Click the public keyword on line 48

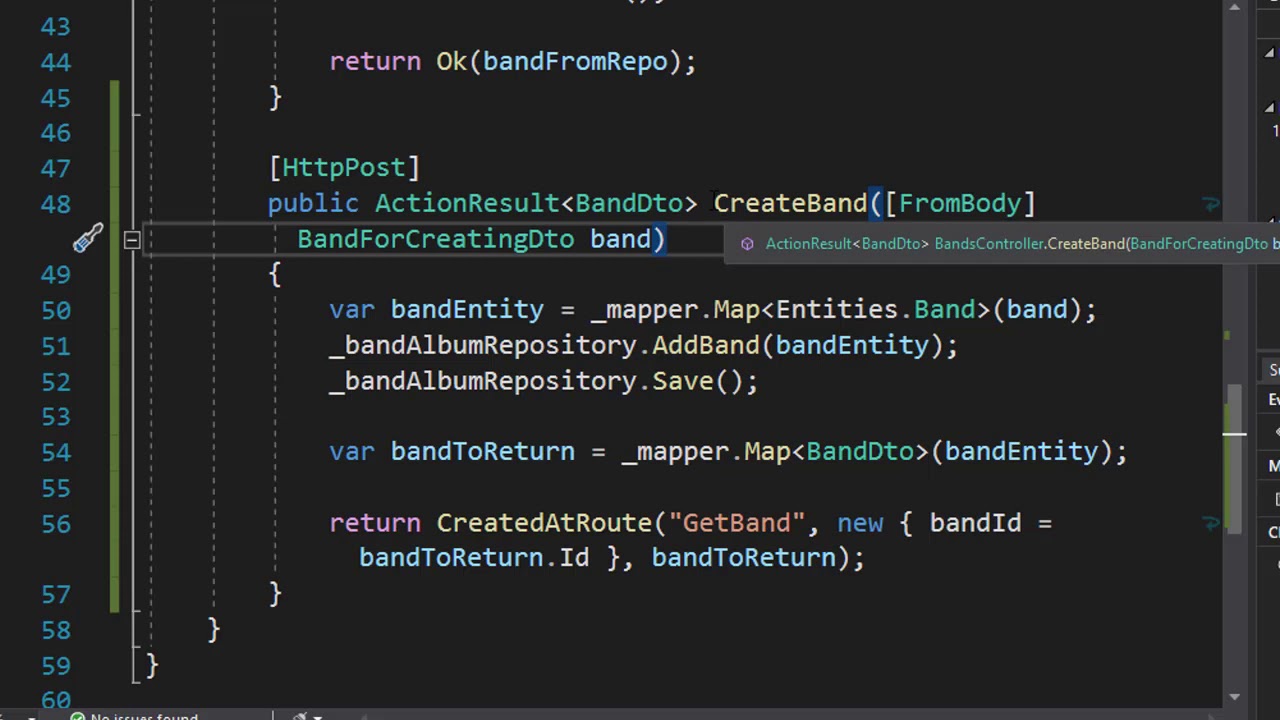[x=313, y=204]
